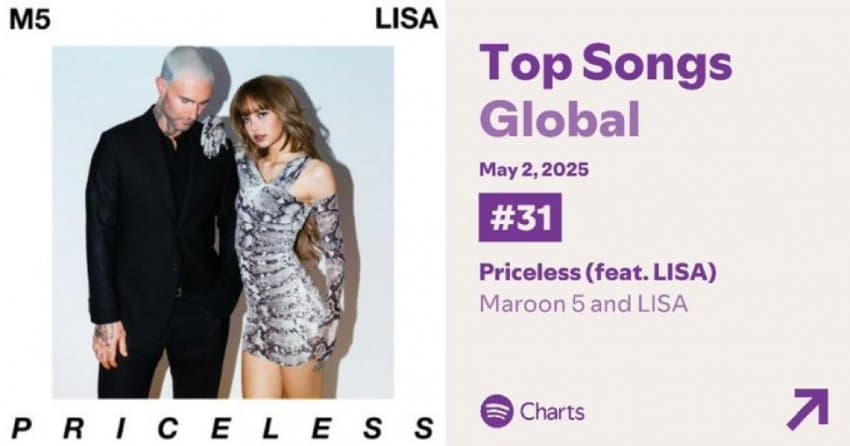850x446 pixels.
Task: Click the artist line Maroon 5 and LISA
Action: (584, 303)
